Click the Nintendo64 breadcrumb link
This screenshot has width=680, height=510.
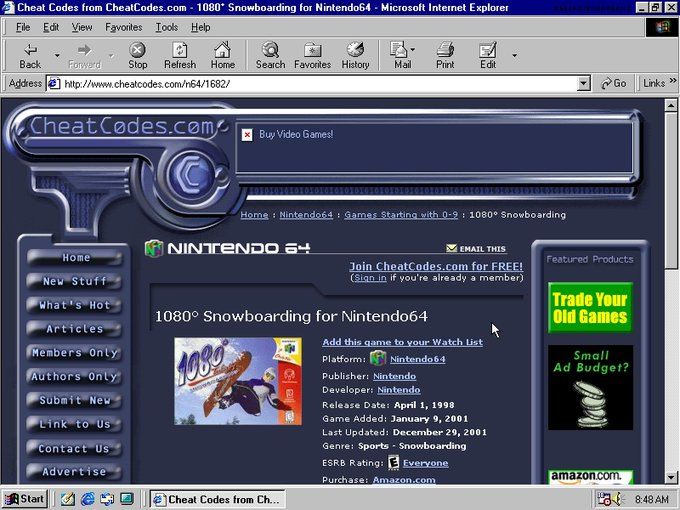(x=306, y=215)
